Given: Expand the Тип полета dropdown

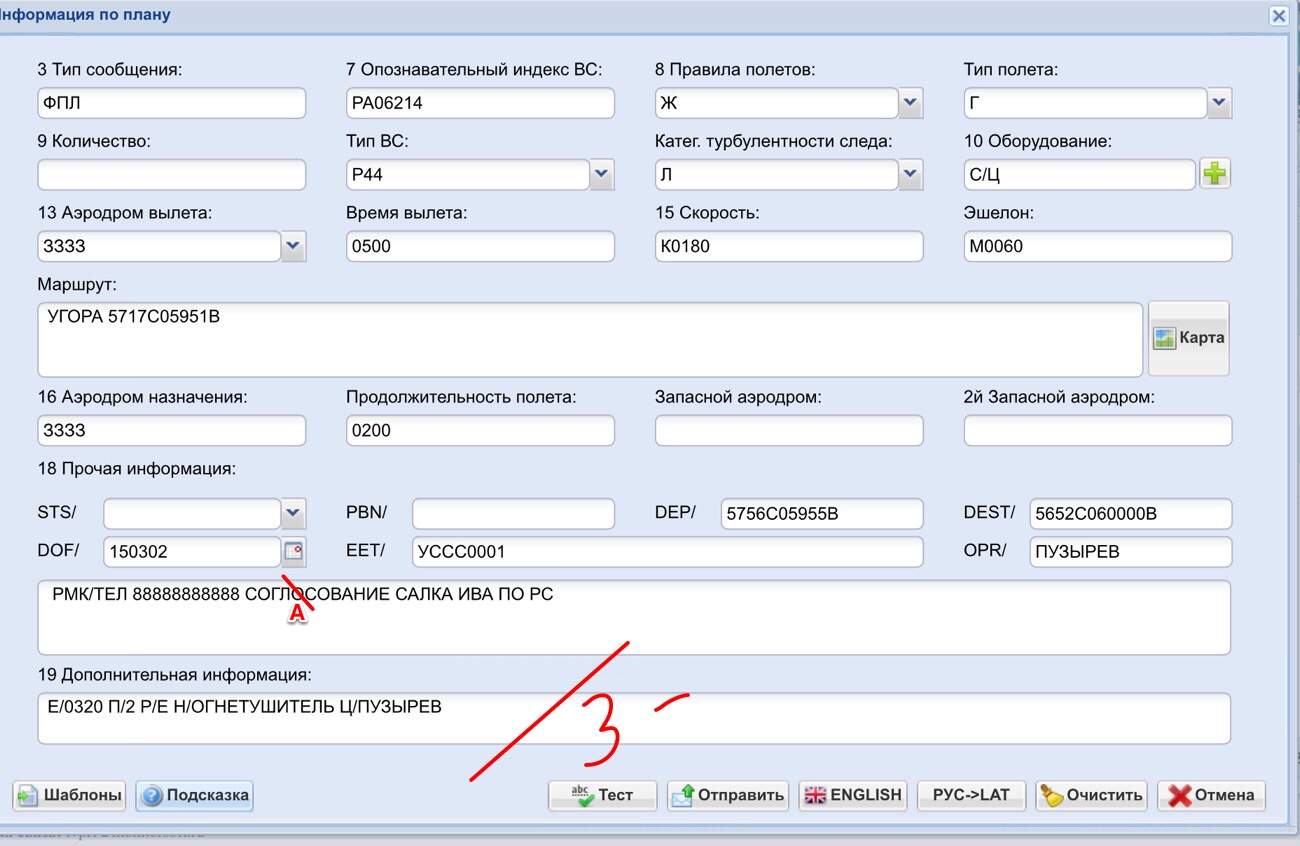Looking at the screenshot, I should (x=1219, y=102).
